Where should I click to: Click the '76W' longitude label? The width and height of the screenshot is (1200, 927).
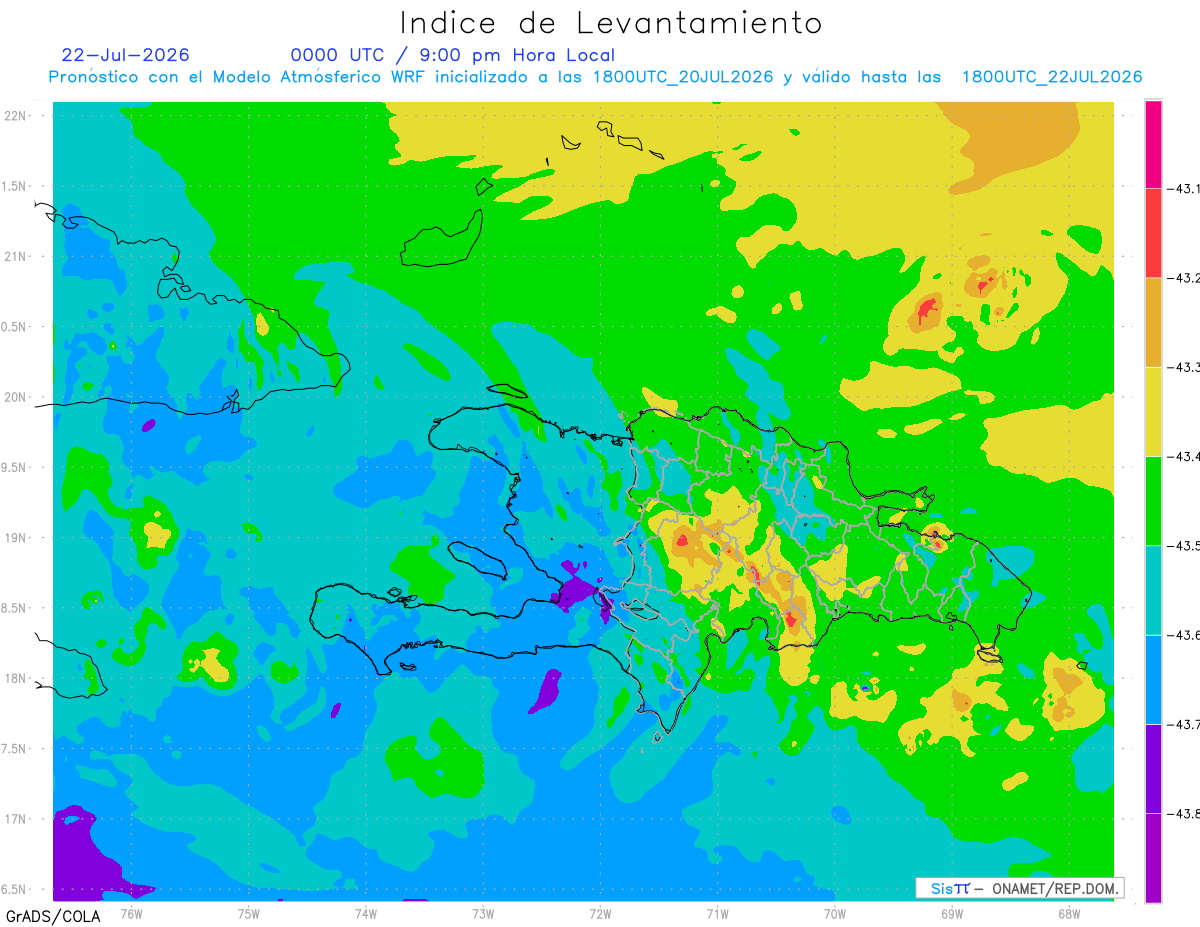coord(131,914)
